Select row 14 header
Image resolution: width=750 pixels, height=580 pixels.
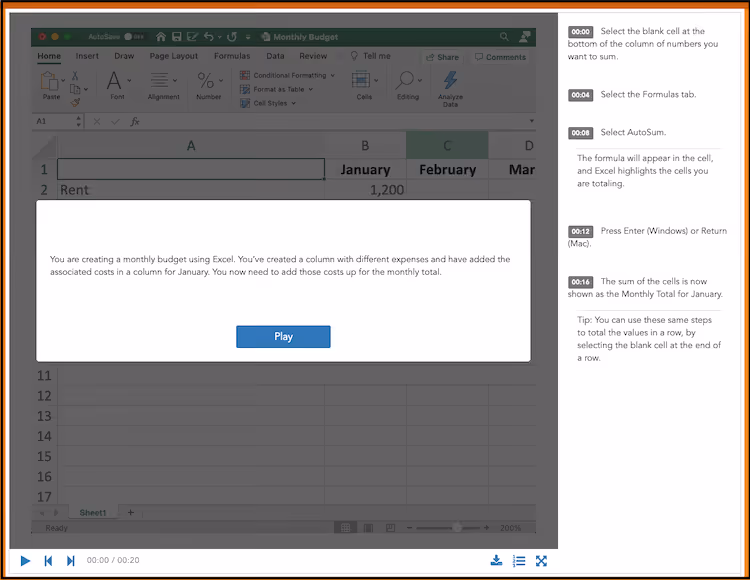pos(44,436)
